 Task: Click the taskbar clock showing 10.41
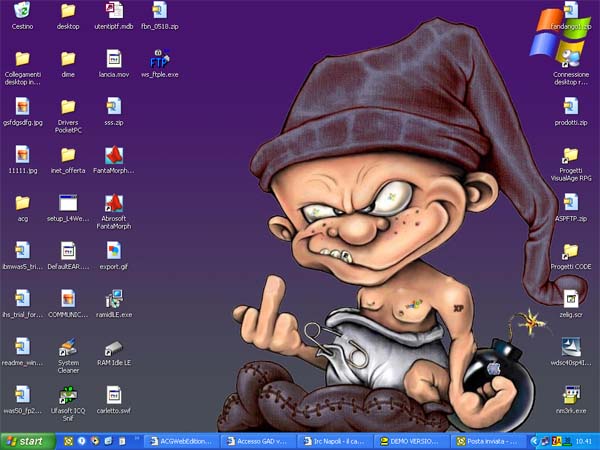pyautogui.click(x=584, y=442)
